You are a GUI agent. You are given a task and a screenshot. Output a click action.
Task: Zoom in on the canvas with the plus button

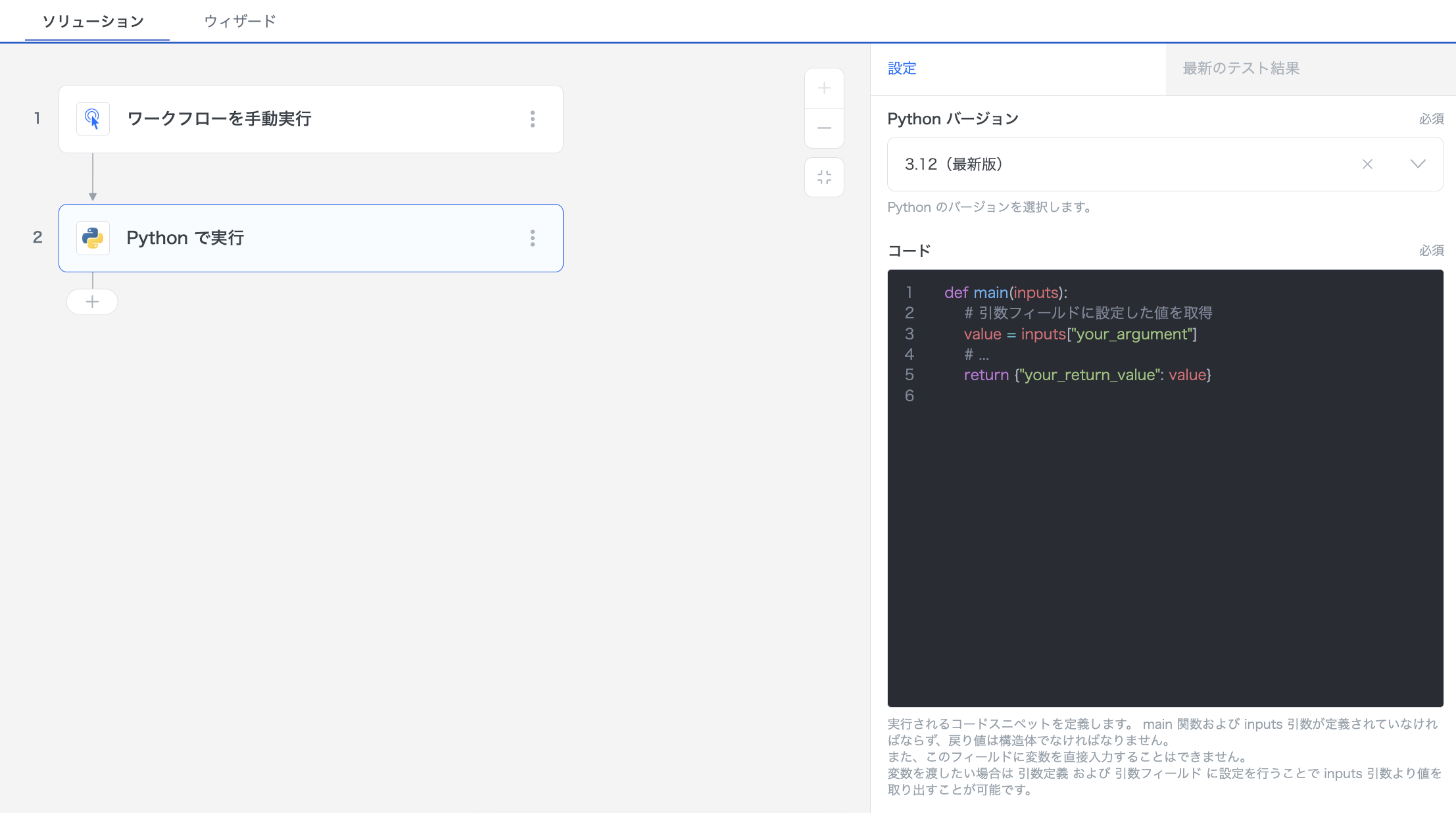pos(824,88)
